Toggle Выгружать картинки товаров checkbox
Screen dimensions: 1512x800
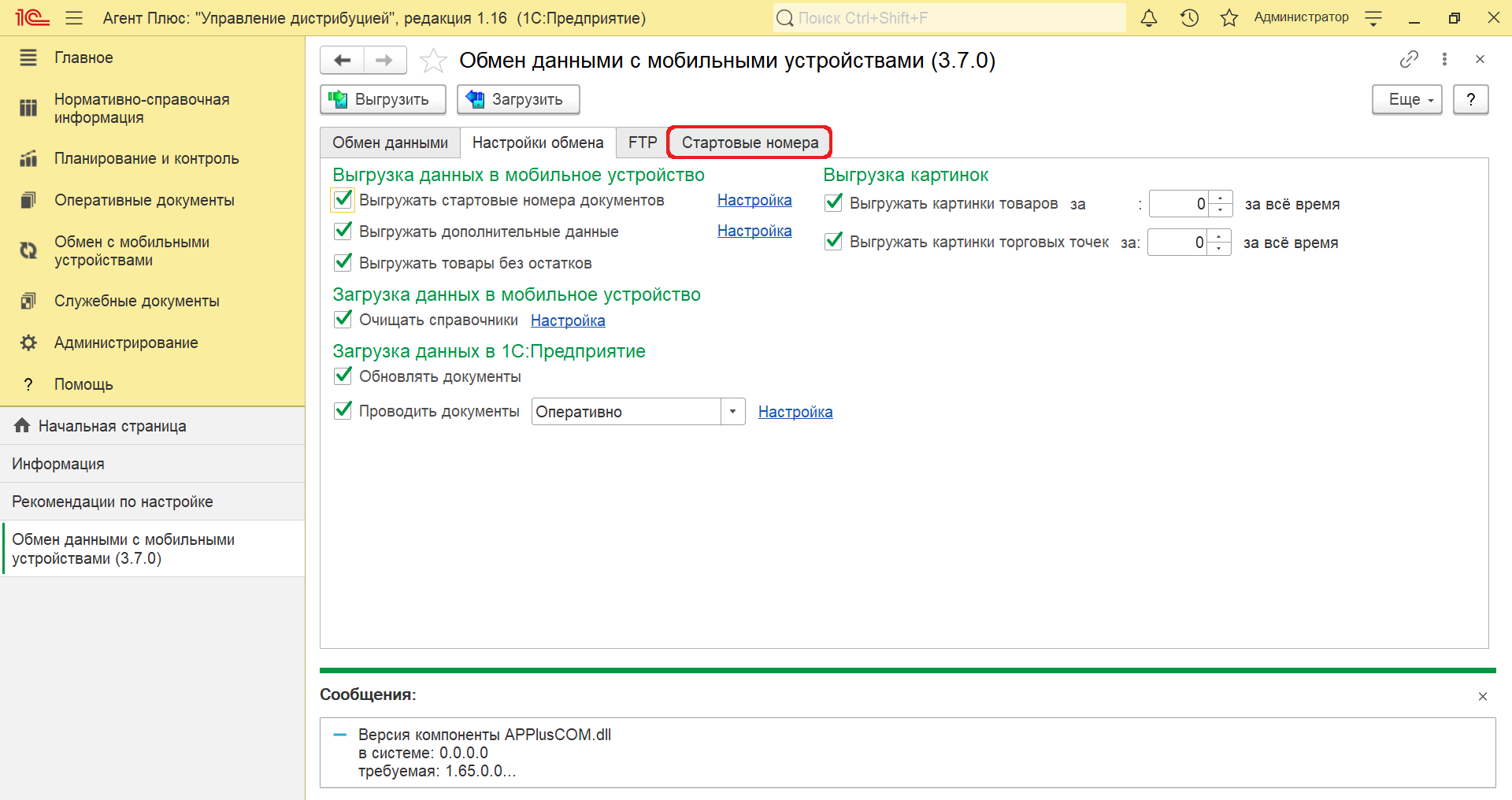(x=833, y=202)
